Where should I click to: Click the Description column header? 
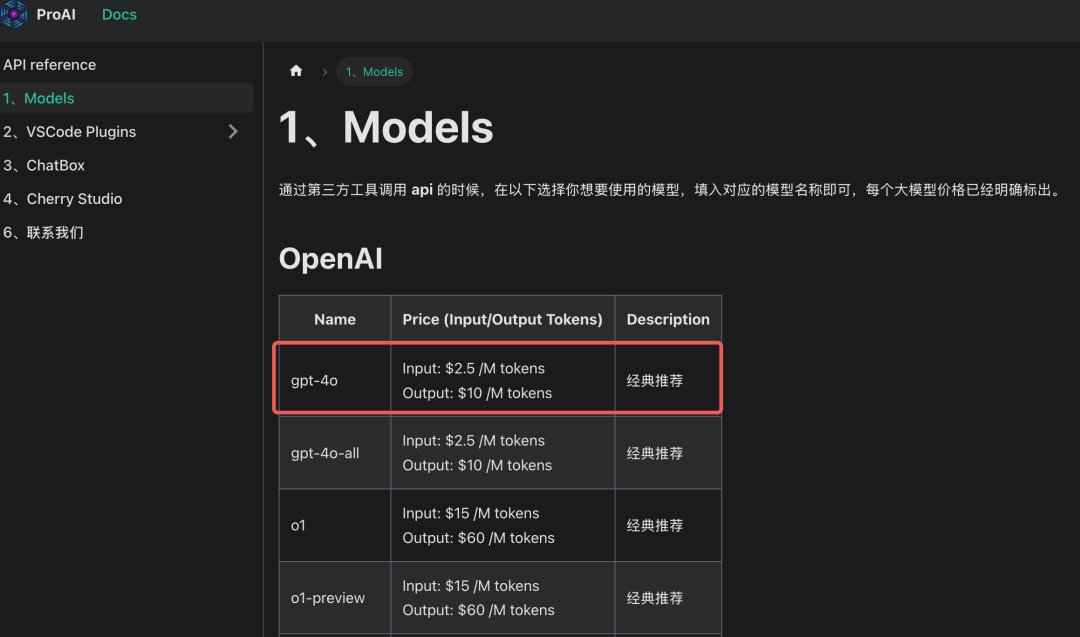(x=668, y=319)
